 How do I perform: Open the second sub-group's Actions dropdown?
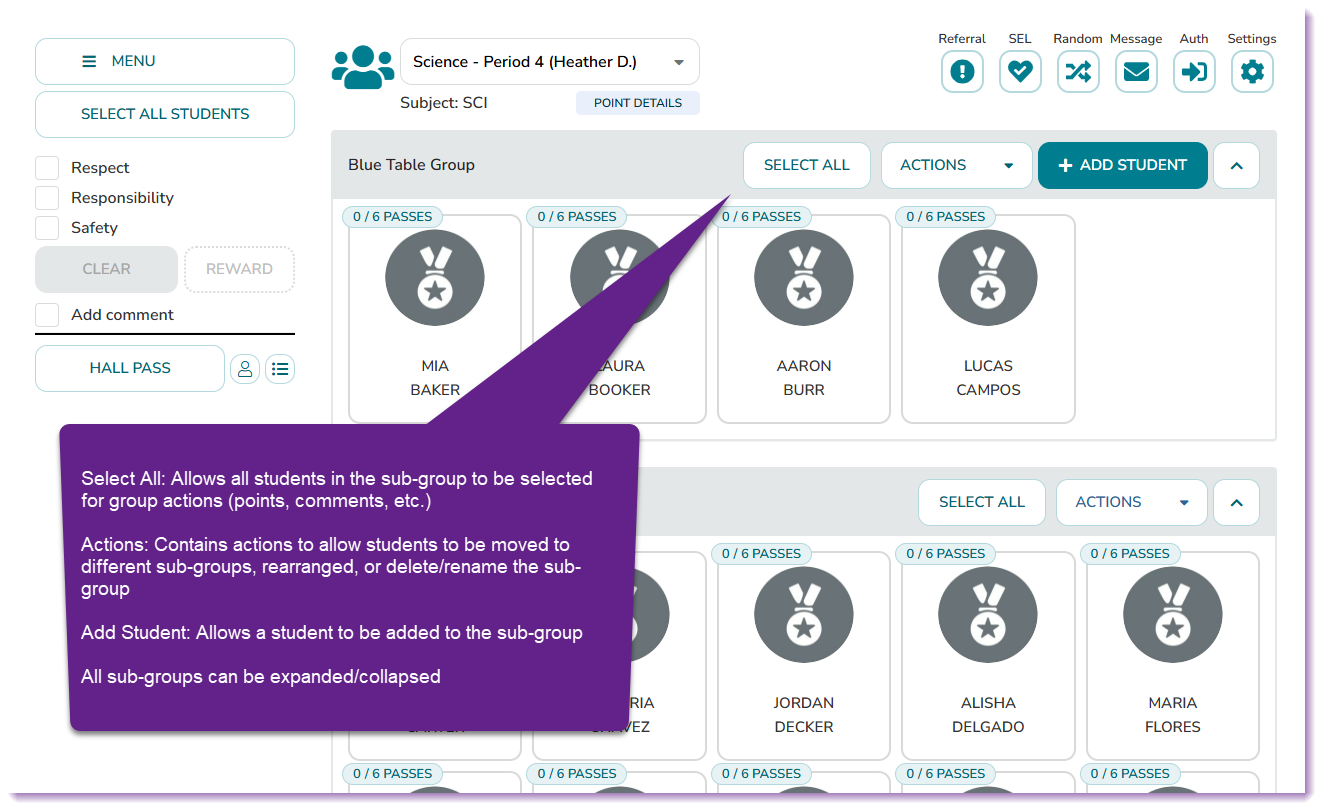click(1132, 502)
